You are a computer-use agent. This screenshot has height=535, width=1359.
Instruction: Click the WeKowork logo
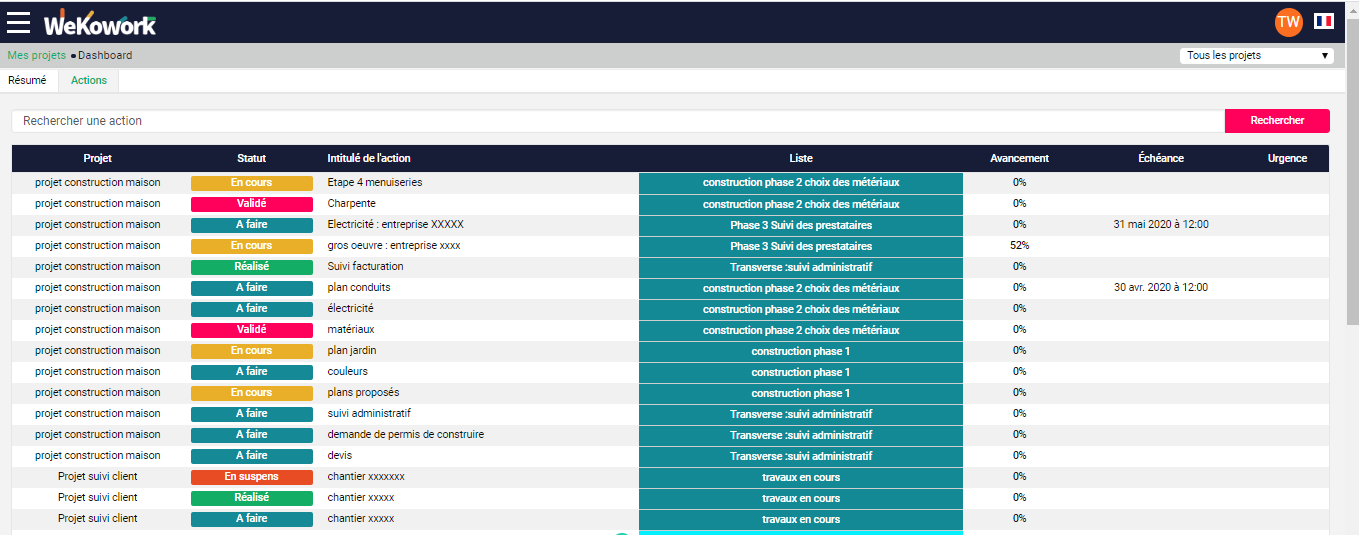(100, 22)
